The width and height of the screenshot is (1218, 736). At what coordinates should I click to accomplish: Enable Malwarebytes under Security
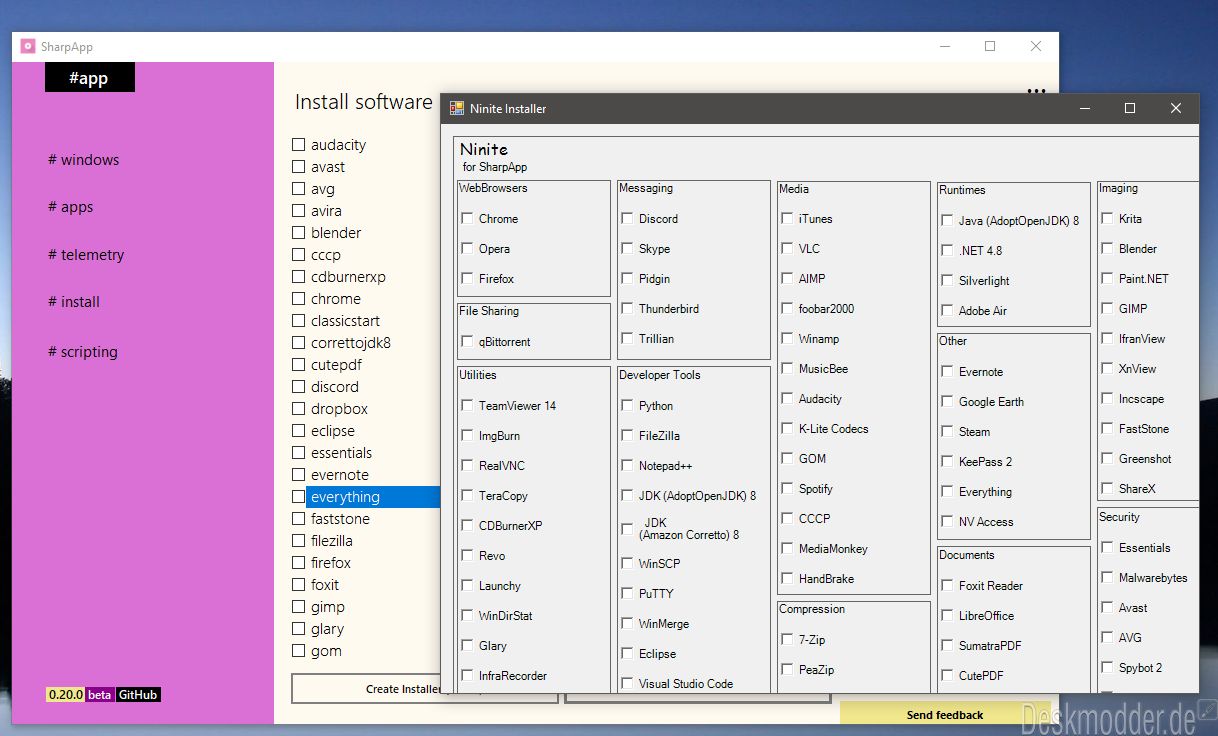click(1107, 578)
